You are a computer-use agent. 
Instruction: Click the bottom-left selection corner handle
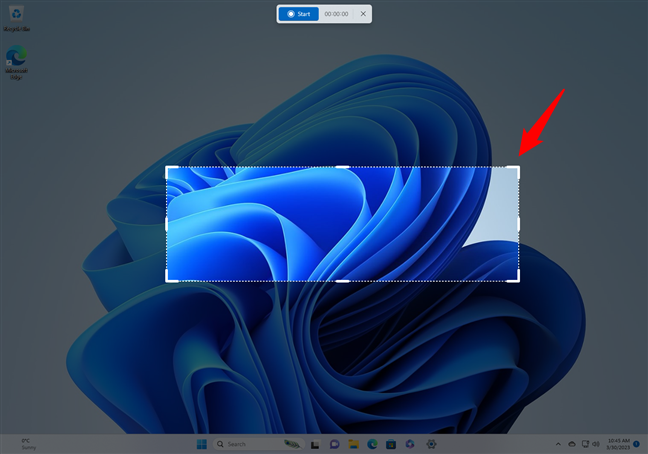pyautogui.click(x=167, y=280)
